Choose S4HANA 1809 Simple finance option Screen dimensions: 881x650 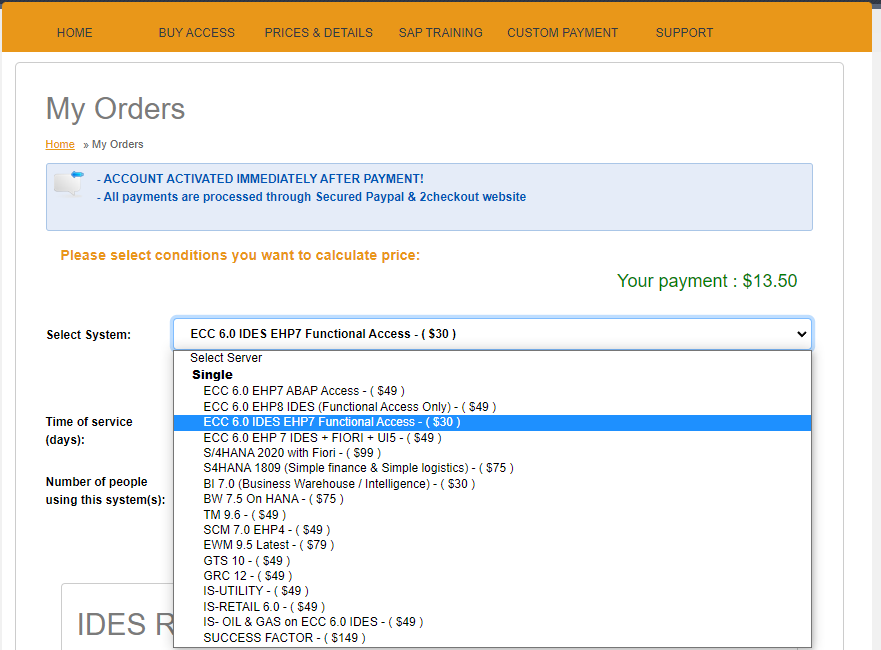coord(492,468)
